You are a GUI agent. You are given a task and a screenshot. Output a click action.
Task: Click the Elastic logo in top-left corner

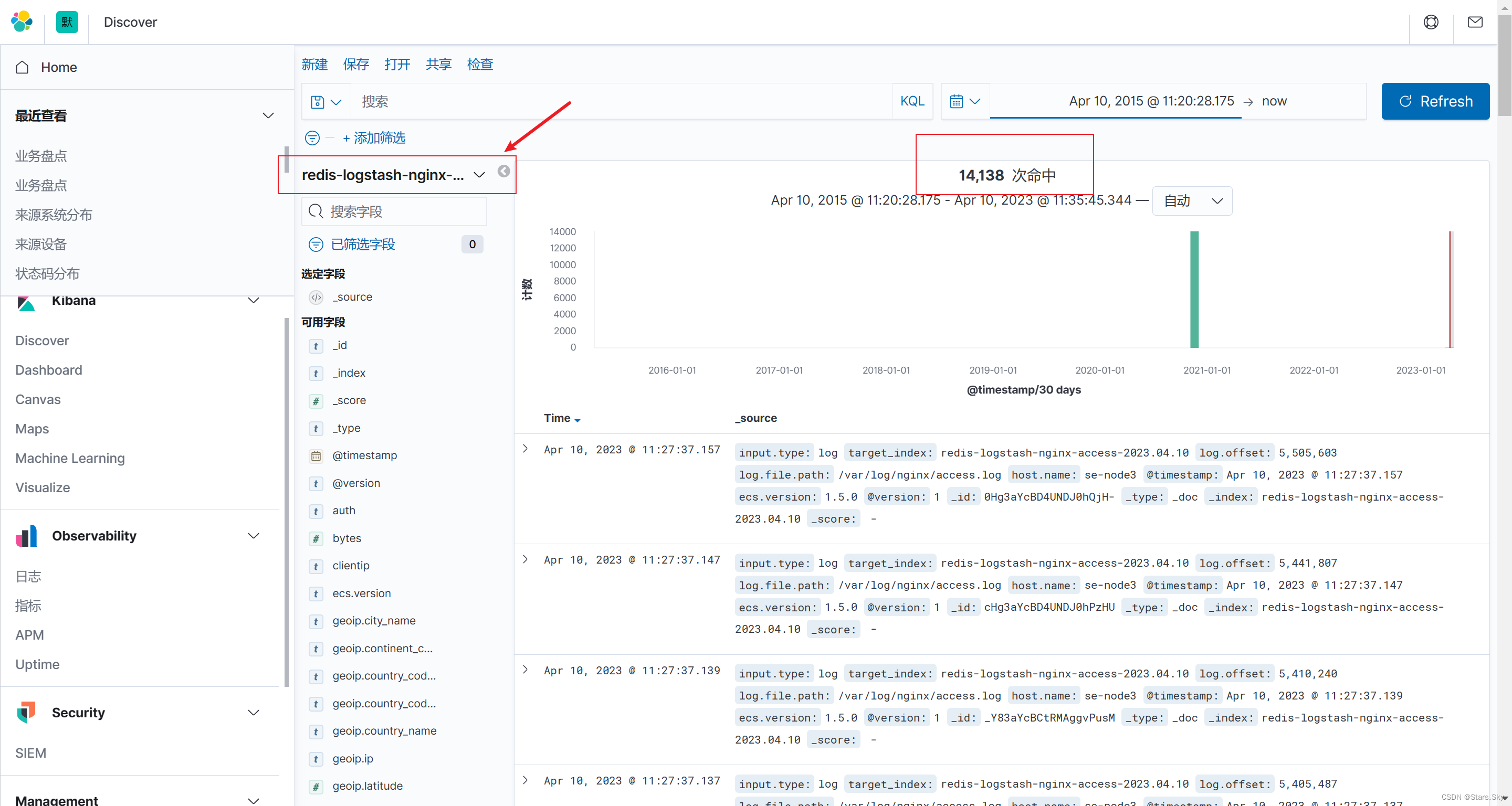pos(21,22)
